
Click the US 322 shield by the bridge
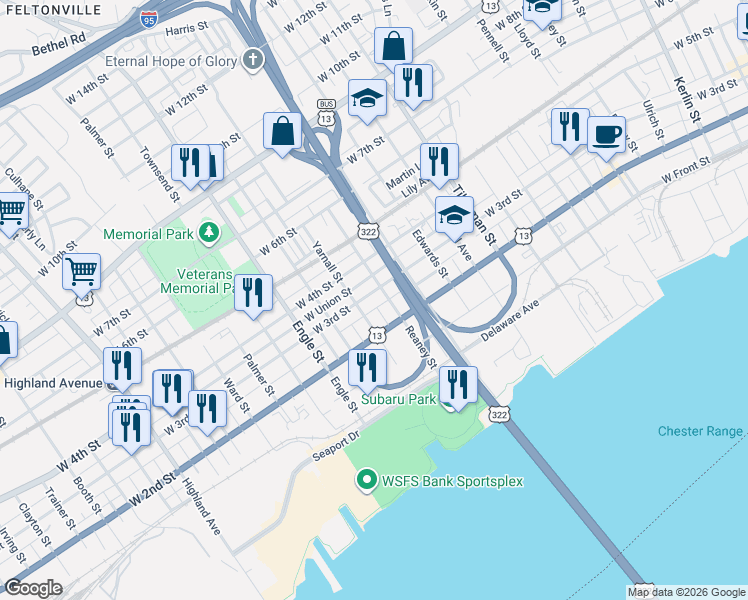[x=499, y=414]
